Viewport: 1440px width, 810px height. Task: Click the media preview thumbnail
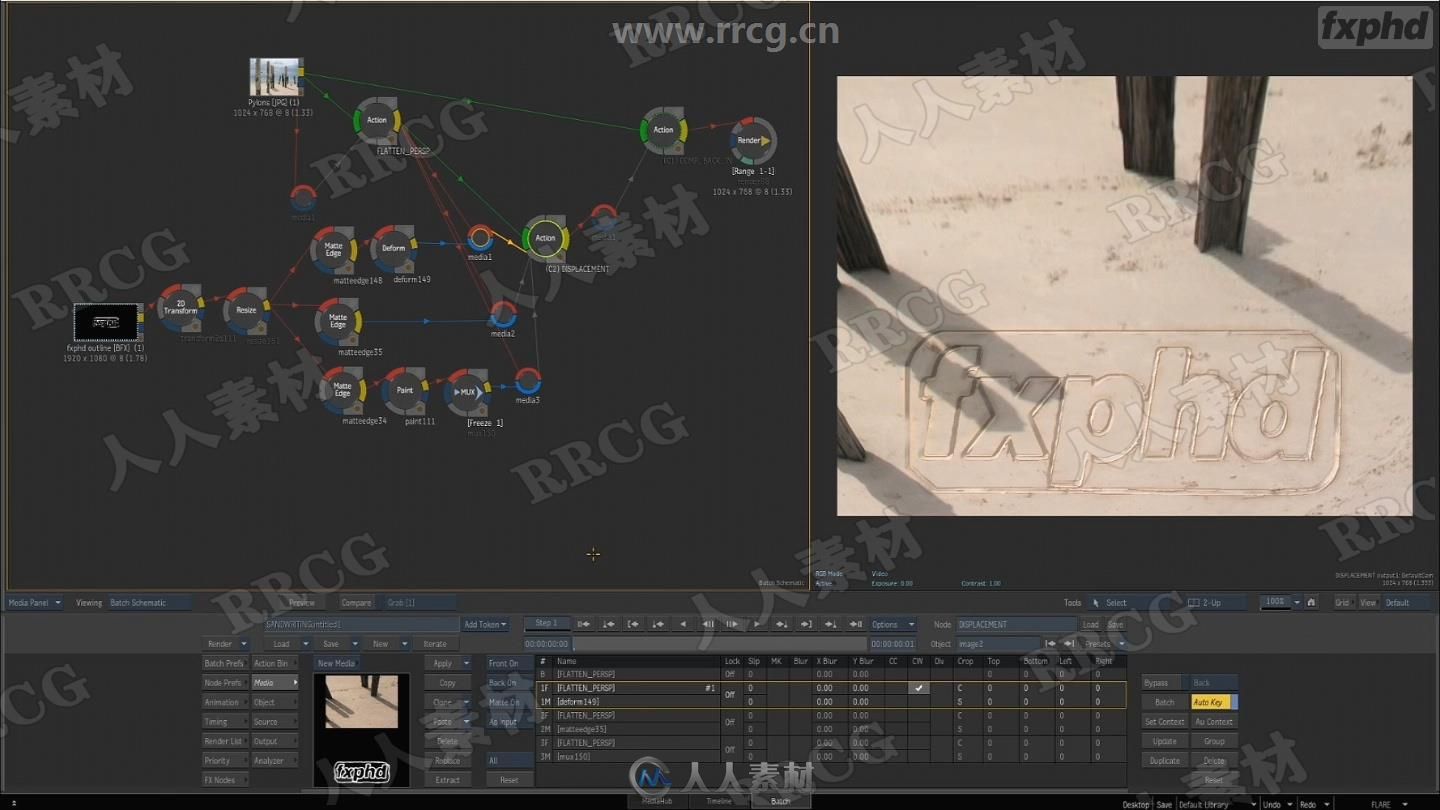[361, 728]
